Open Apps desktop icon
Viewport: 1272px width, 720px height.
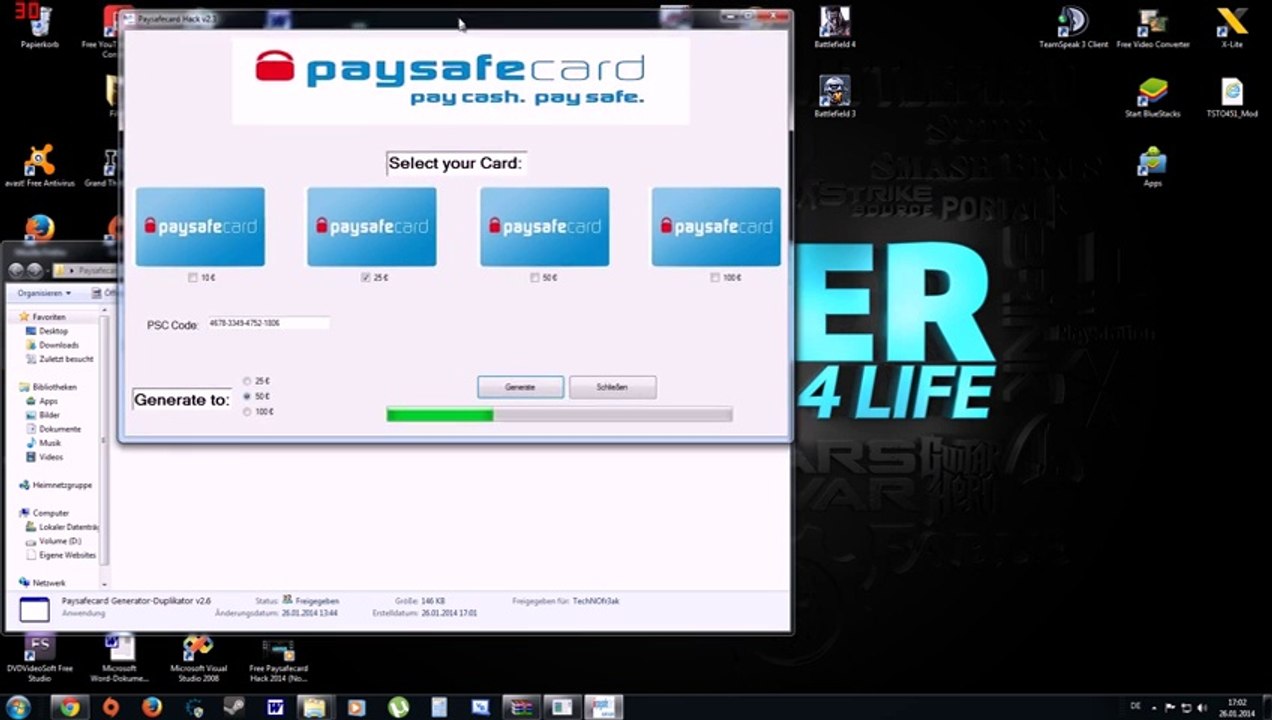1153,166
